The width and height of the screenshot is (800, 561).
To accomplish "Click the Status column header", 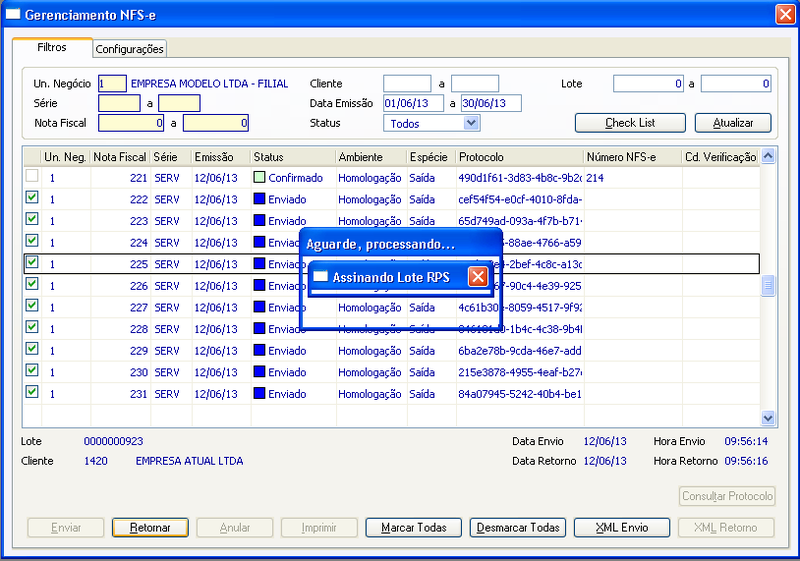I will point(293,157).
